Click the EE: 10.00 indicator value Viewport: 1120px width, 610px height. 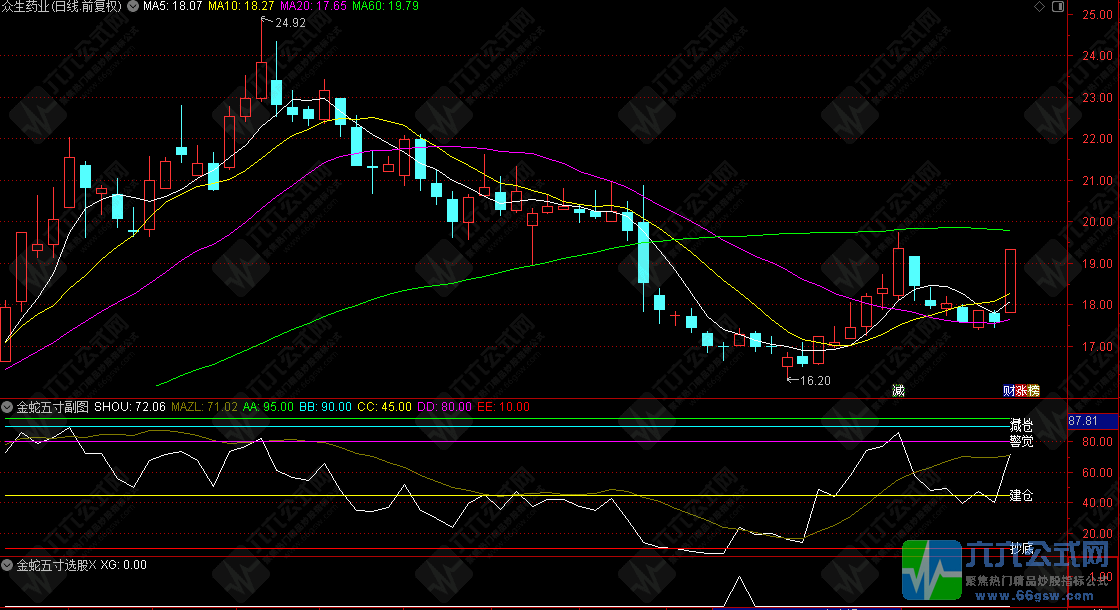coord(504,407)
